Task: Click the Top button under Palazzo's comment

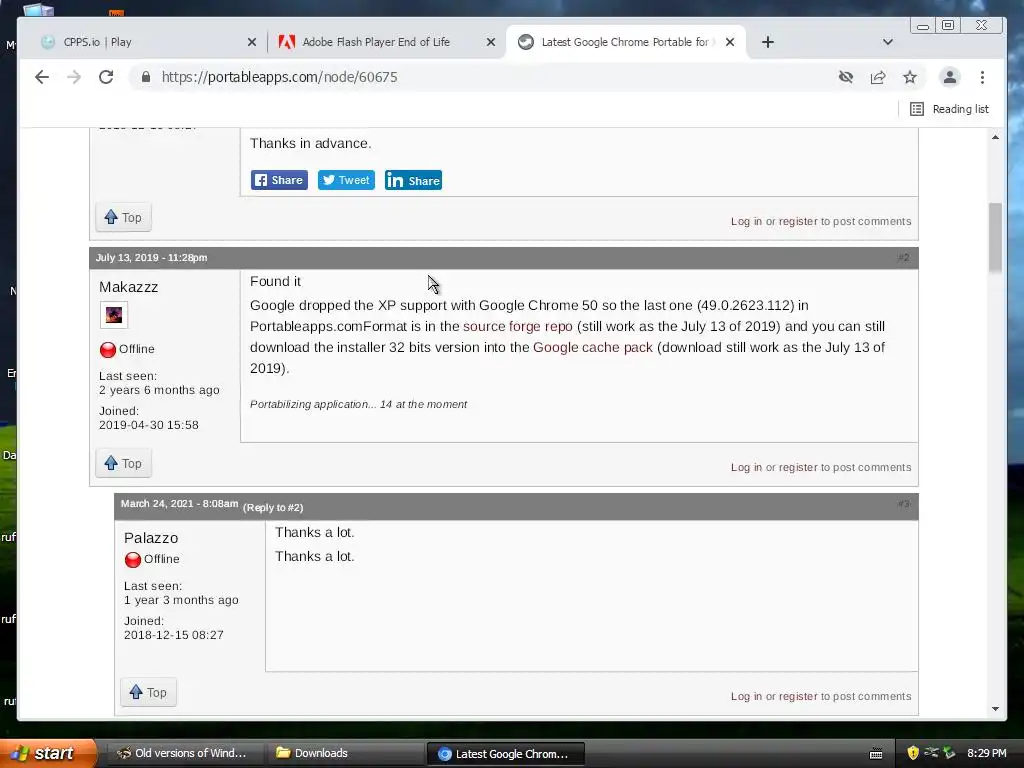Action: coord(148,692)
